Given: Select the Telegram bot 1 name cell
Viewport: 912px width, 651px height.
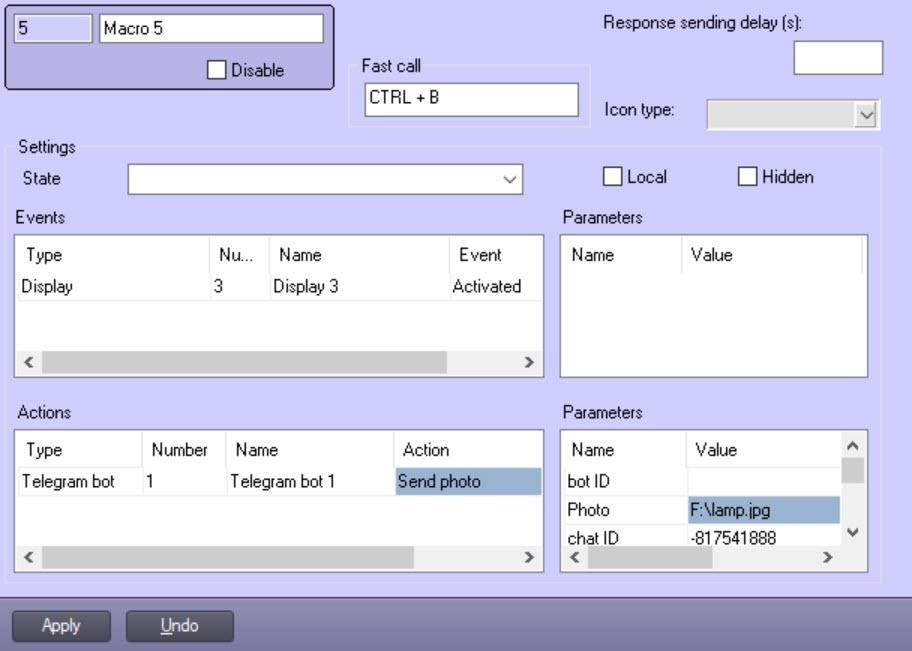Looking at the screenshot, I should coord(311,481).
